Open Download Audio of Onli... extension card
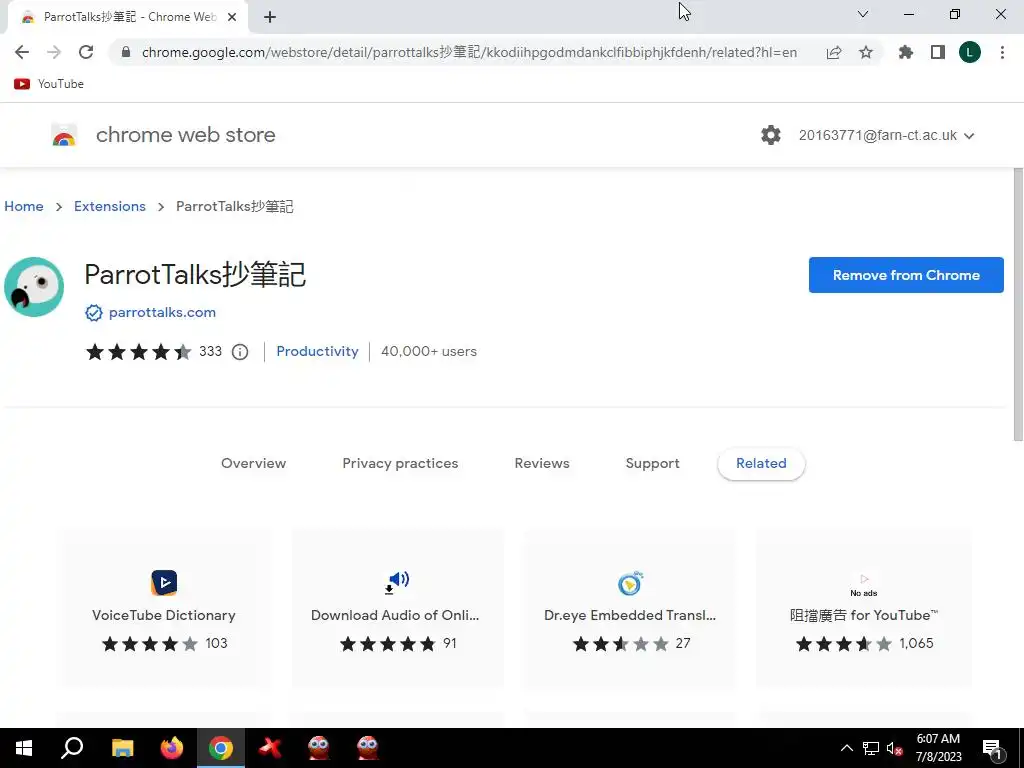This screenshot has height=768, width=1024. point(397,608)
